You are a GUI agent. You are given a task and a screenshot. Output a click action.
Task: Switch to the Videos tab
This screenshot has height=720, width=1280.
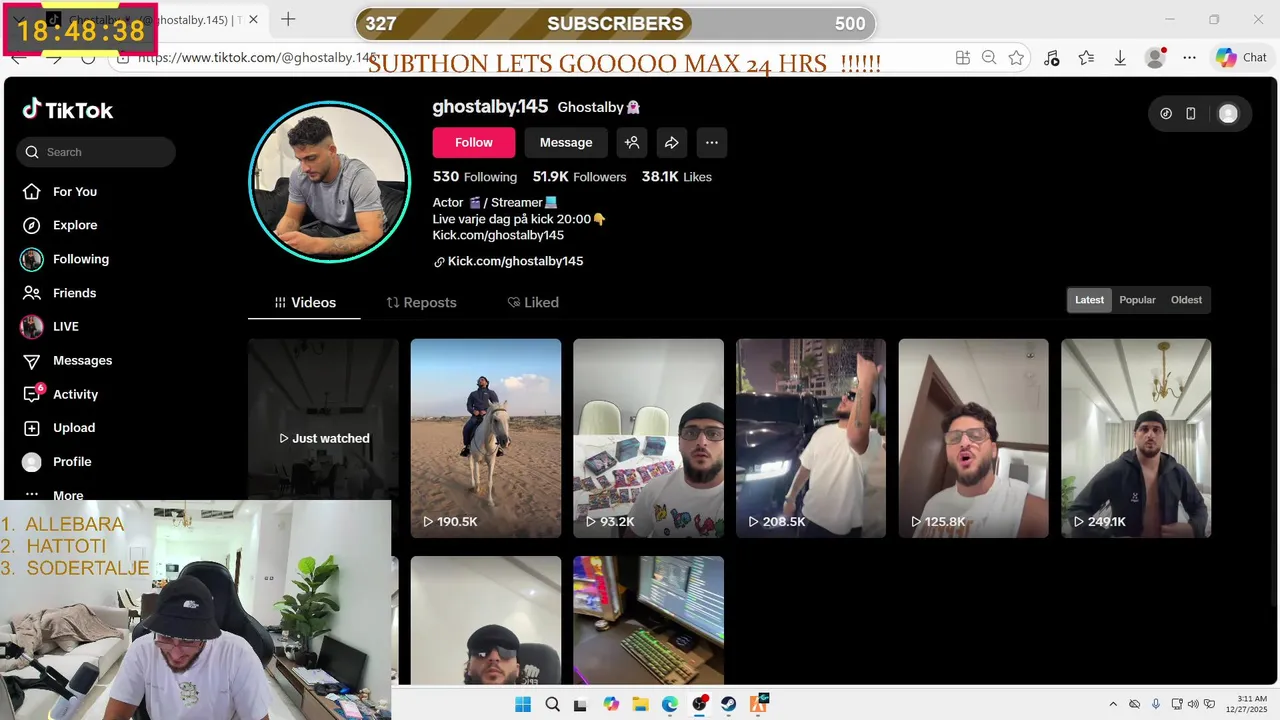(x=305, y=302)
